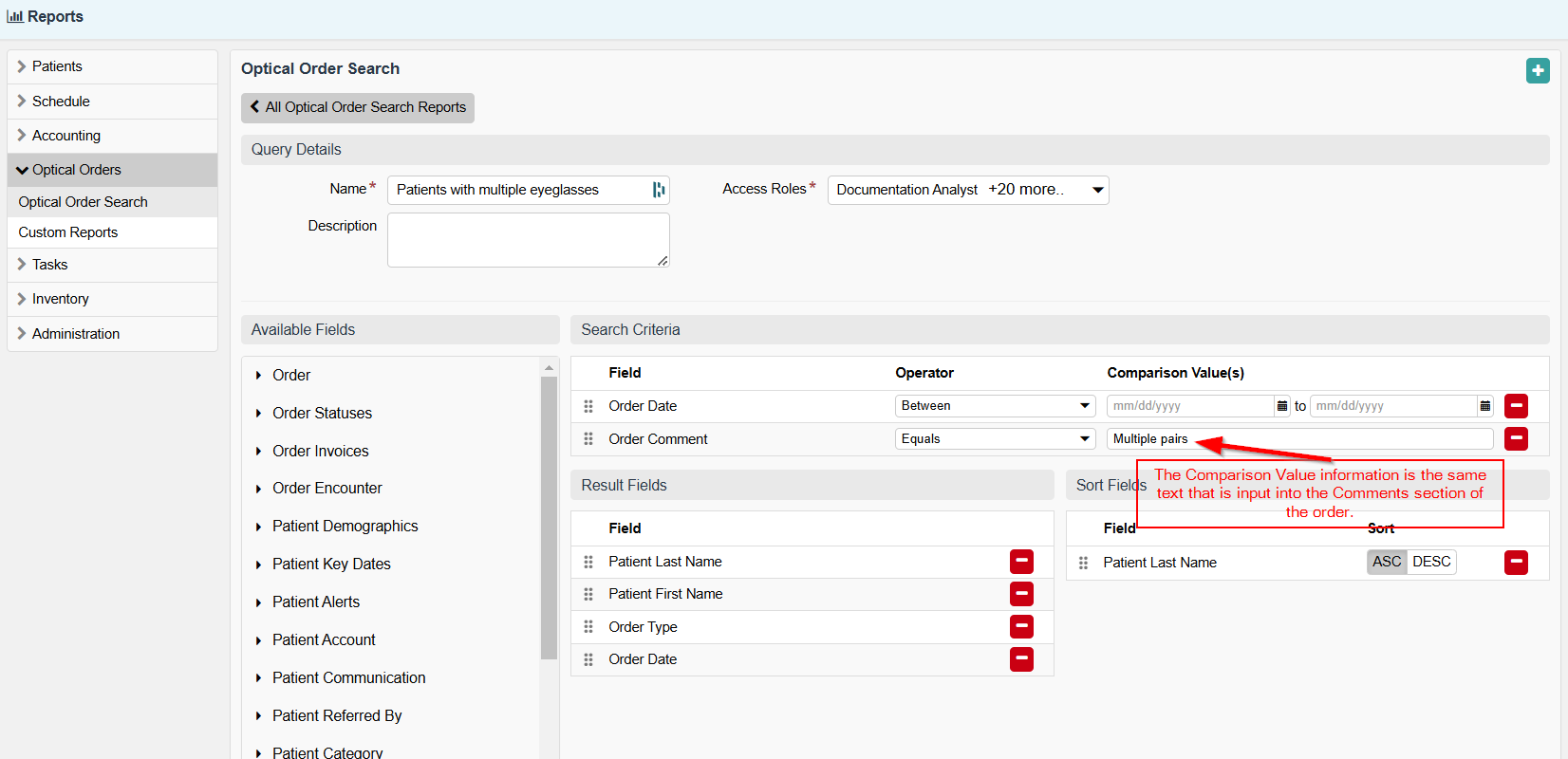Remove the Order Date search criteria row

click(x=1516, y=406)
